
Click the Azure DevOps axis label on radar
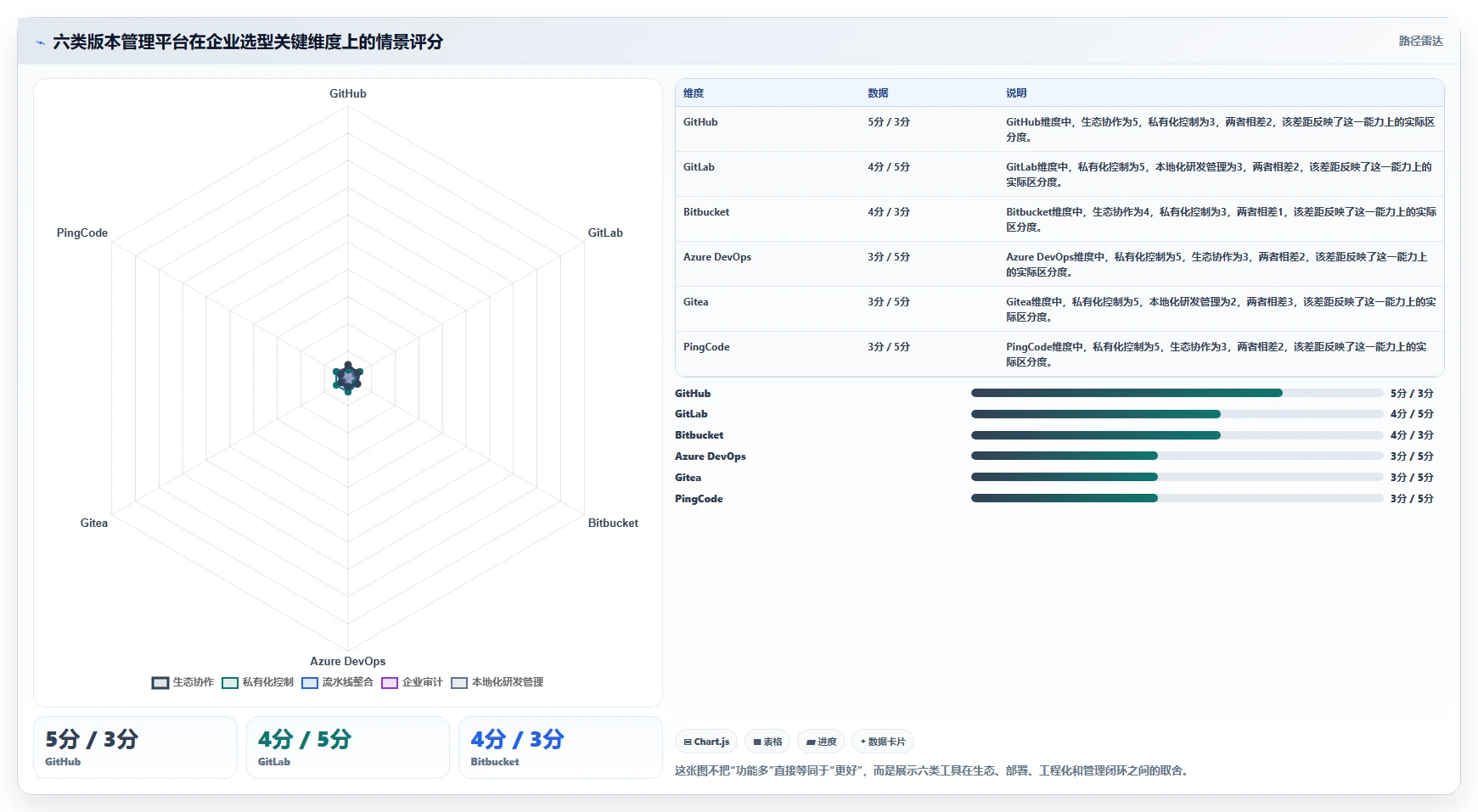click(x=348, y=661)
